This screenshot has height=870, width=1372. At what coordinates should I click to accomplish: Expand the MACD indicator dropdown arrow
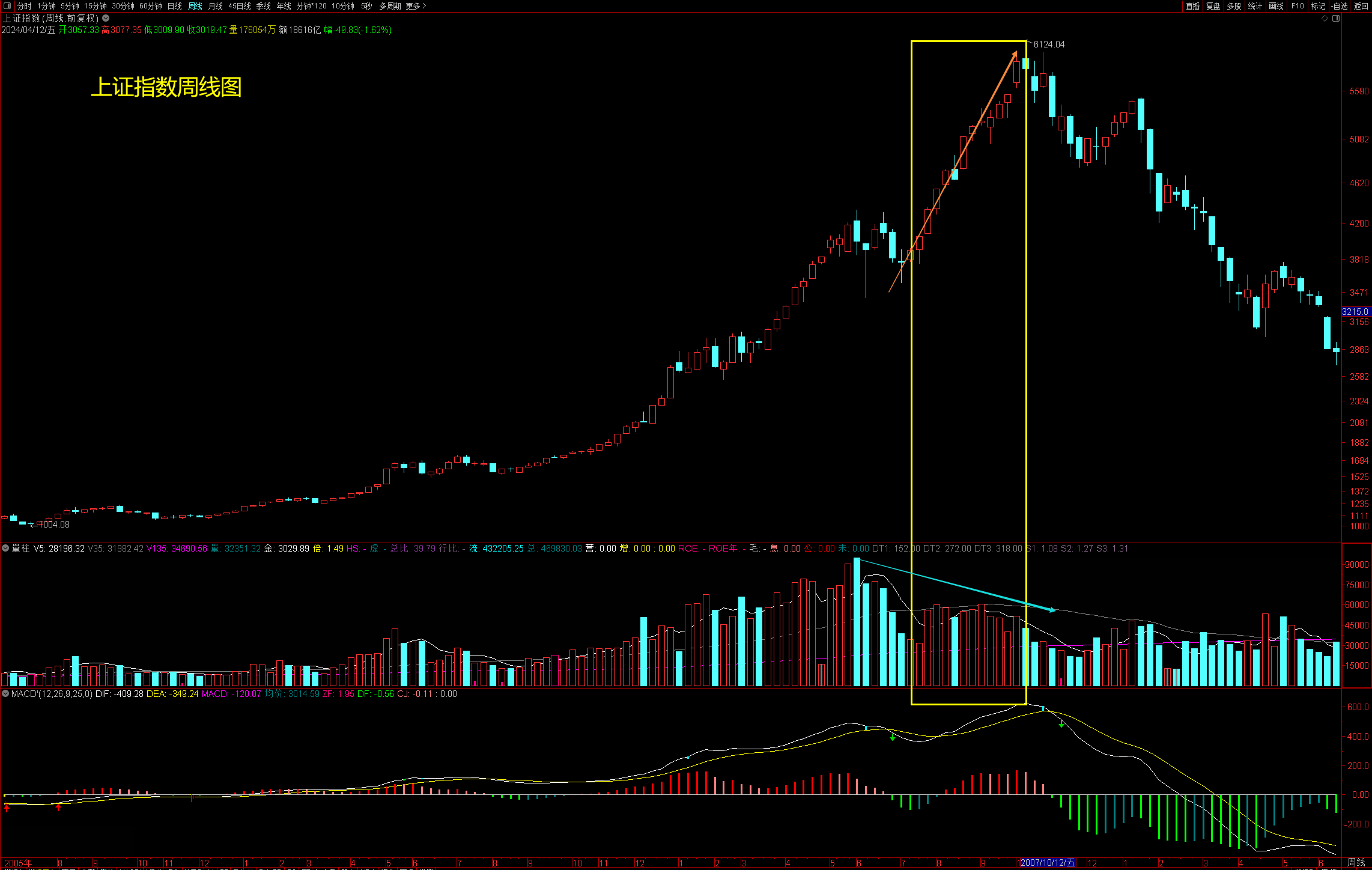tap(5, 693)
